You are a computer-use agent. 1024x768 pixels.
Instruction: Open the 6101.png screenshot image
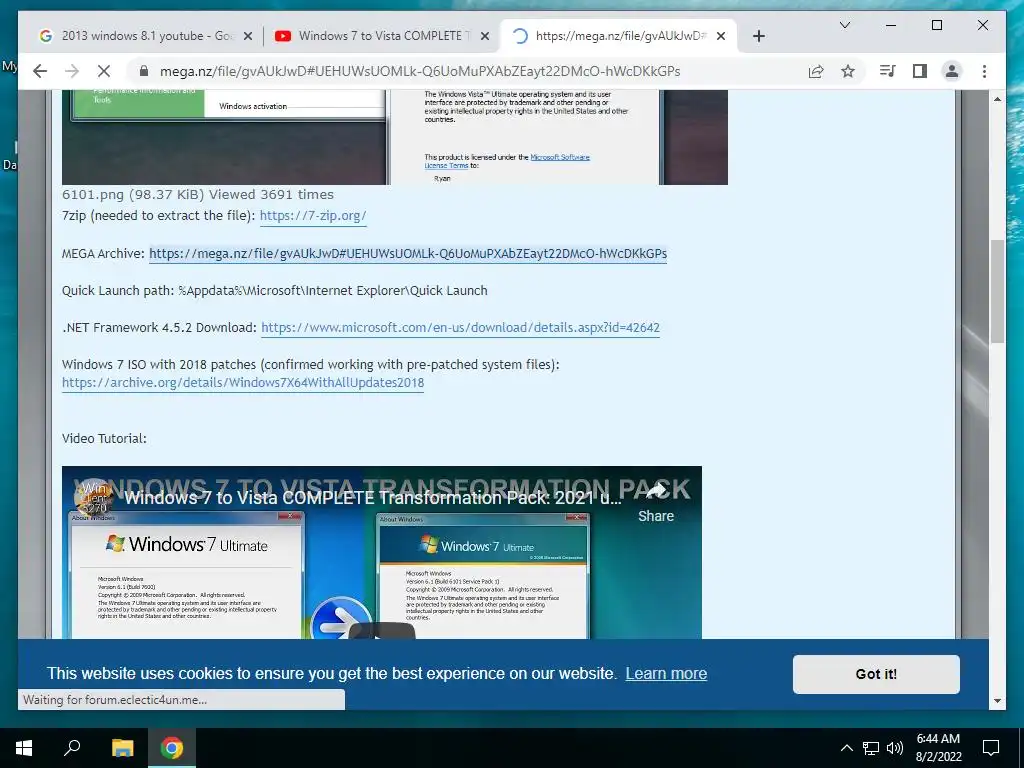coord(394,137)
